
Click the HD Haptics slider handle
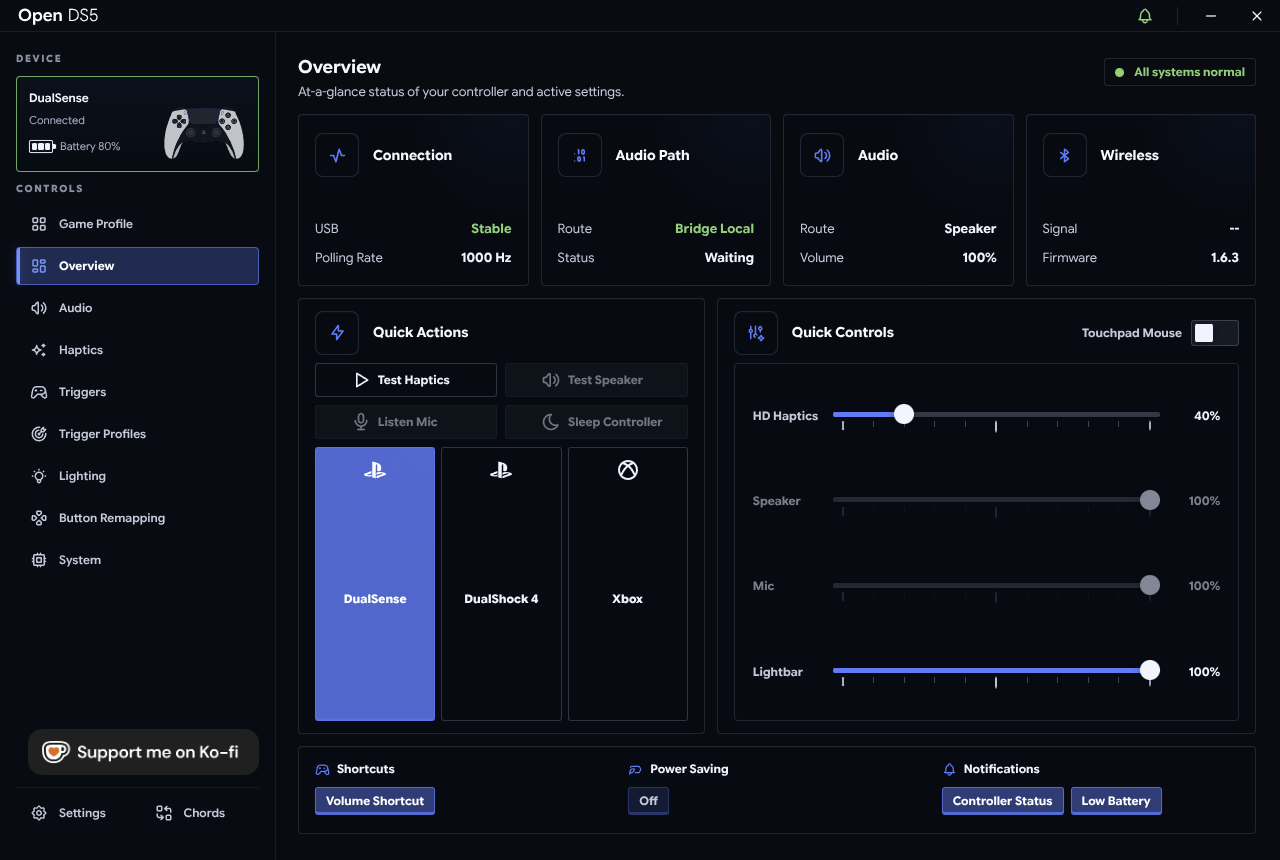click(904, 414)
